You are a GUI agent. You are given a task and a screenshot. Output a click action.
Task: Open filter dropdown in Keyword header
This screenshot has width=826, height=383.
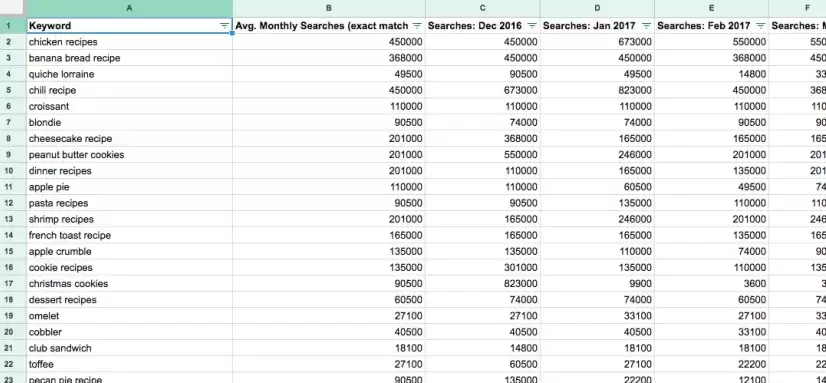pyautogui.click(x=224, y=26)
